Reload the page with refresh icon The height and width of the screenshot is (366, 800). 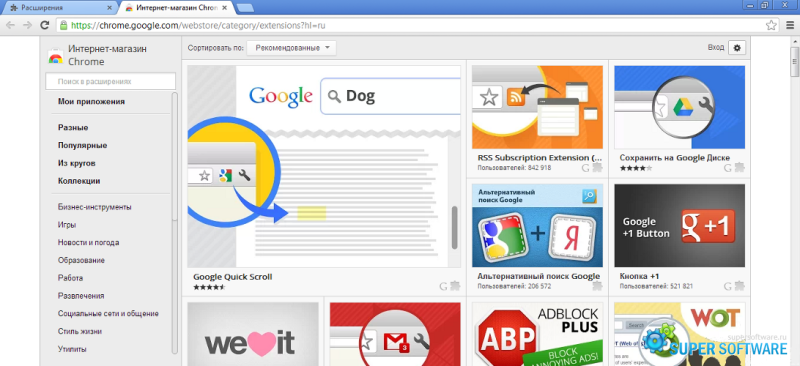click(x=44, y=25)
